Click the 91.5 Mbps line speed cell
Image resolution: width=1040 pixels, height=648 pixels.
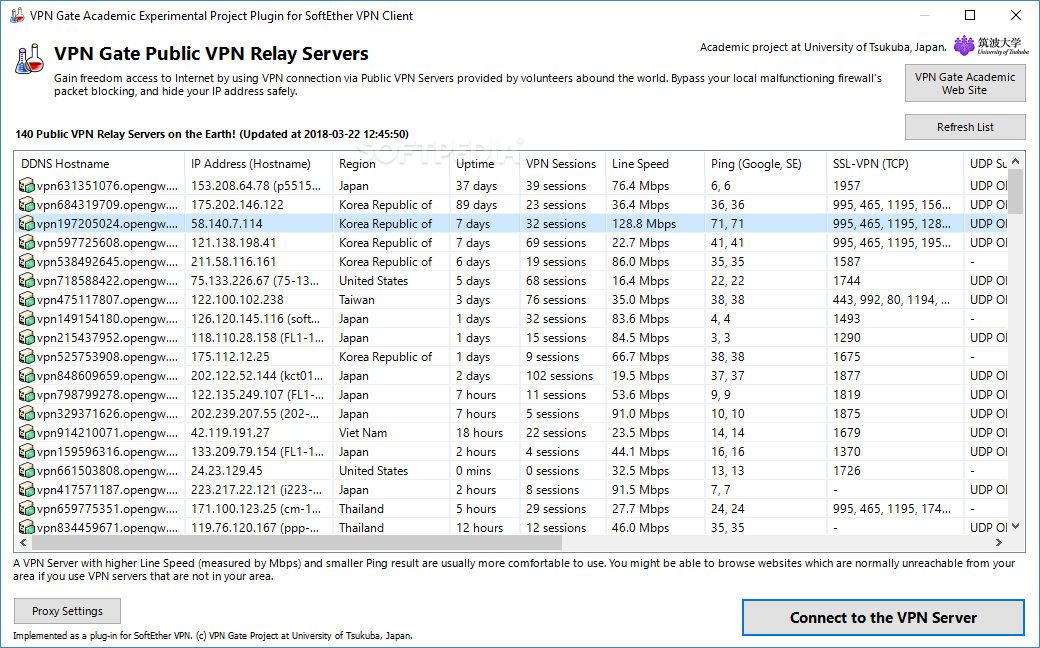641,490
